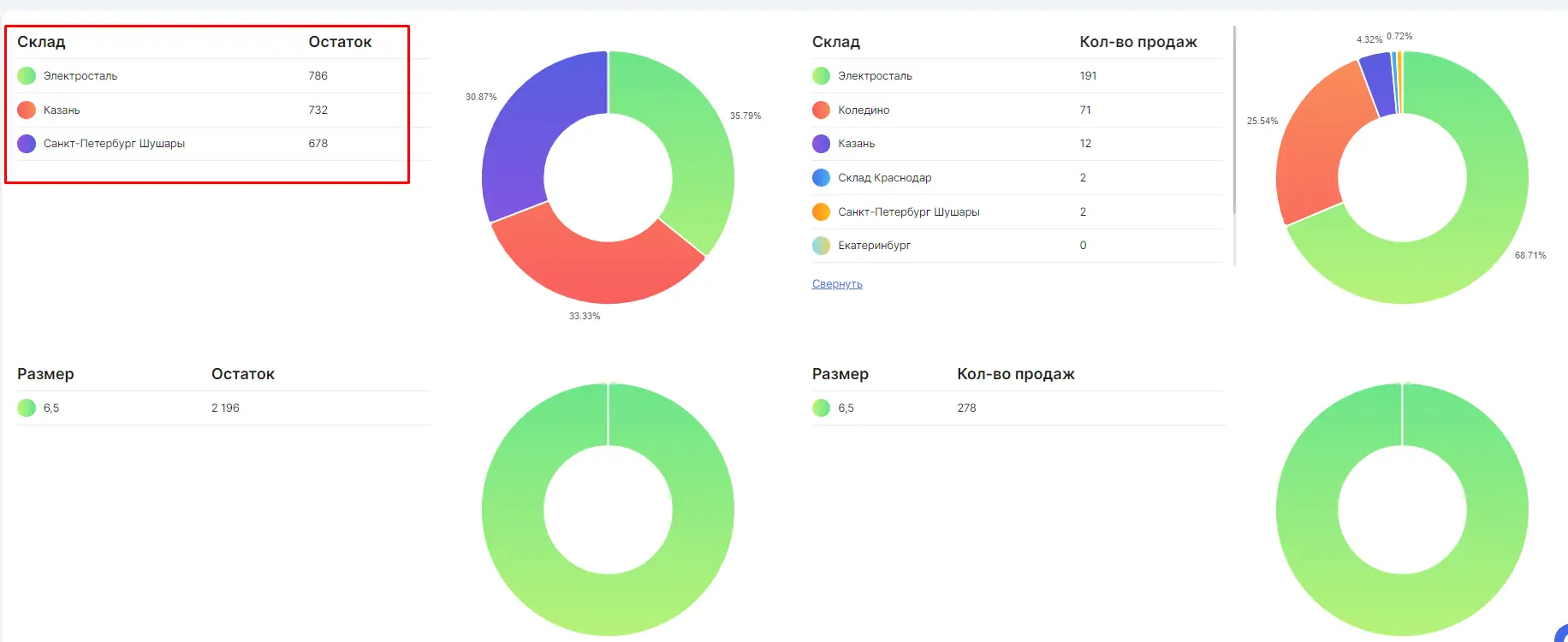Viewport: 1568px width, 642px height.
Task: Click stock value 678
Action: pyautogui.click(x=318, y=143)
